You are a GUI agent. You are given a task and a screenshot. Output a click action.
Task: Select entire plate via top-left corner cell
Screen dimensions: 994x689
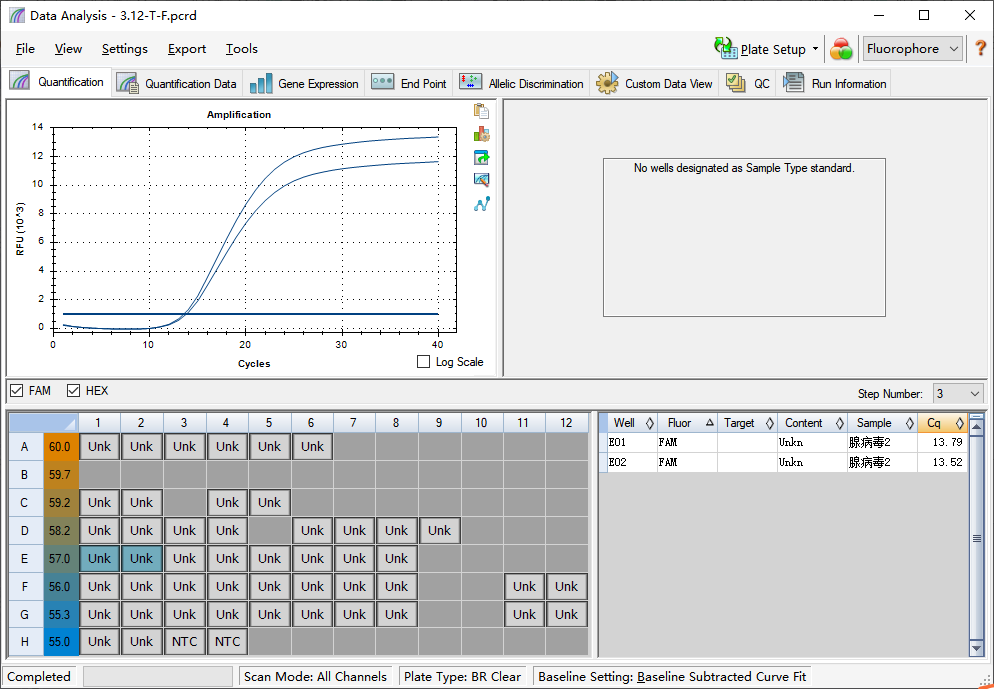[x=44, y=423]
